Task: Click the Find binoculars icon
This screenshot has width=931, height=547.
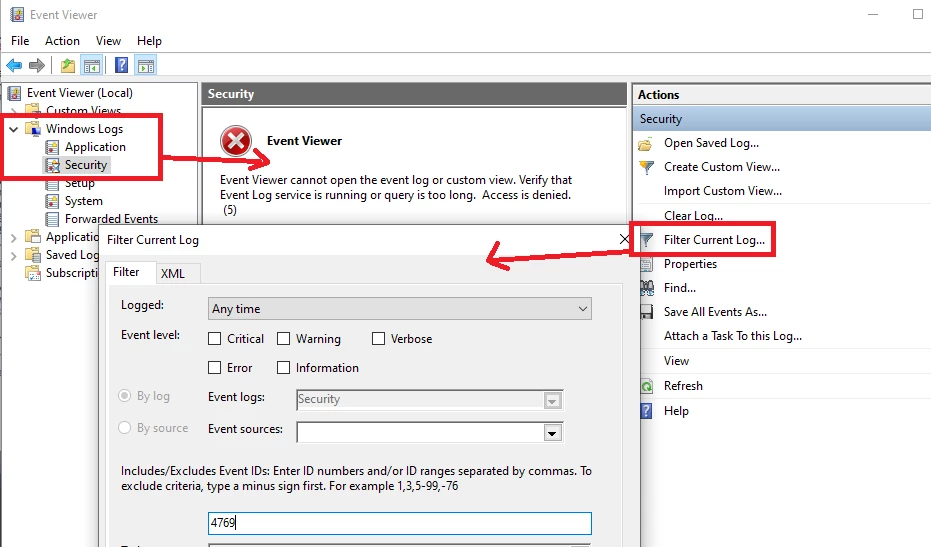Action: click(647, 288)
